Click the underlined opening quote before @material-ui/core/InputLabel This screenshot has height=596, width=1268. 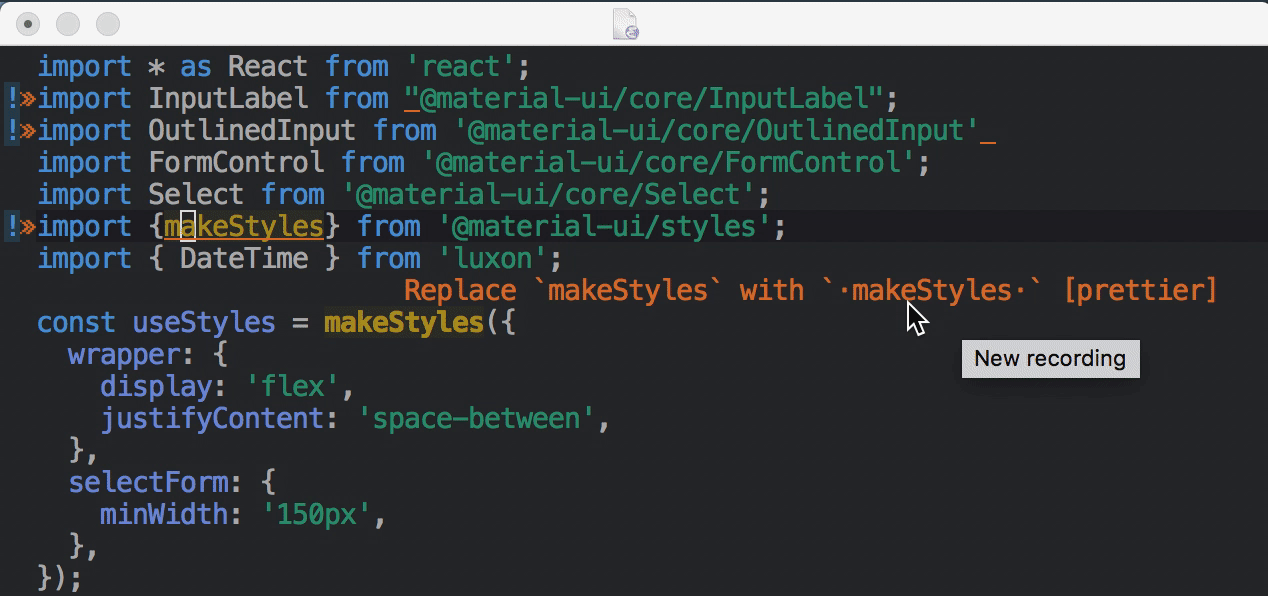point(412,99)
